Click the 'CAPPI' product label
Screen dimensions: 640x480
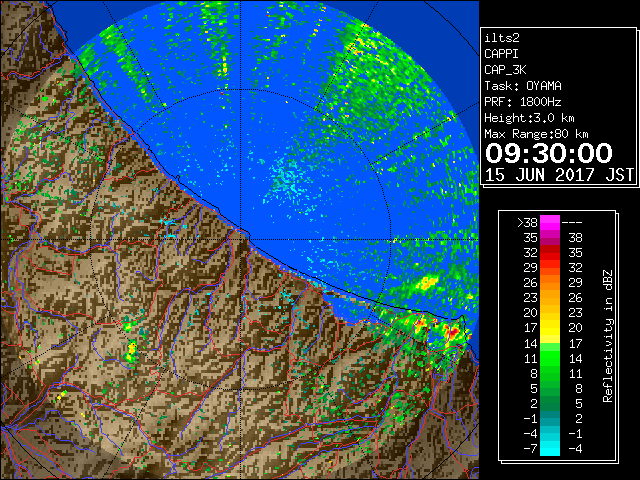point(501,54)
